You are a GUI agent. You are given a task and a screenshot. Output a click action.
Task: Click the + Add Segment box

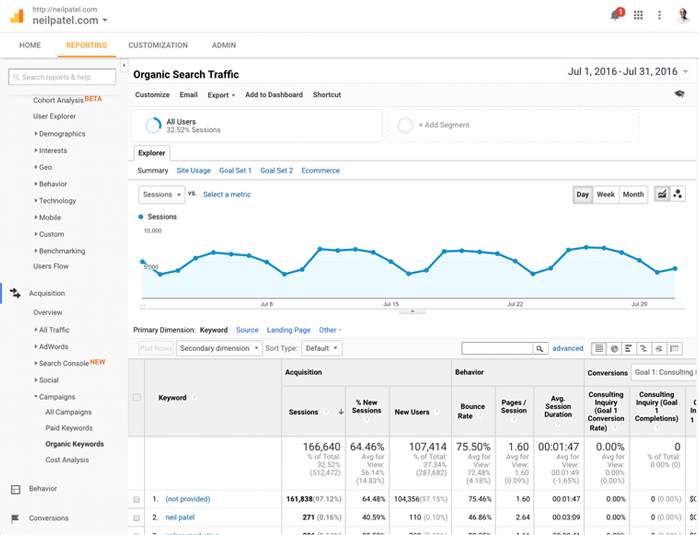pos(513,125)
